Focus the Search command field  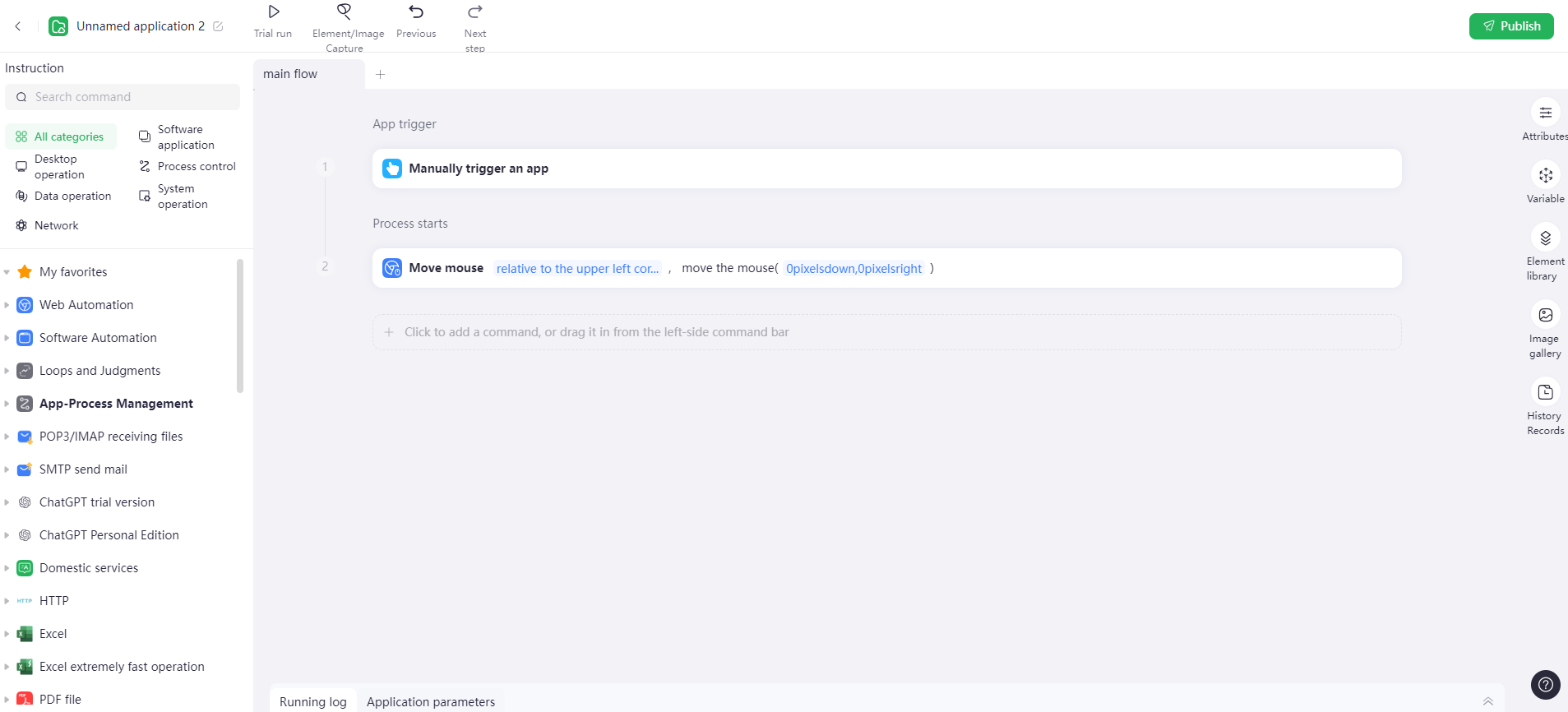pyautogui.click(x=123, y=97)
